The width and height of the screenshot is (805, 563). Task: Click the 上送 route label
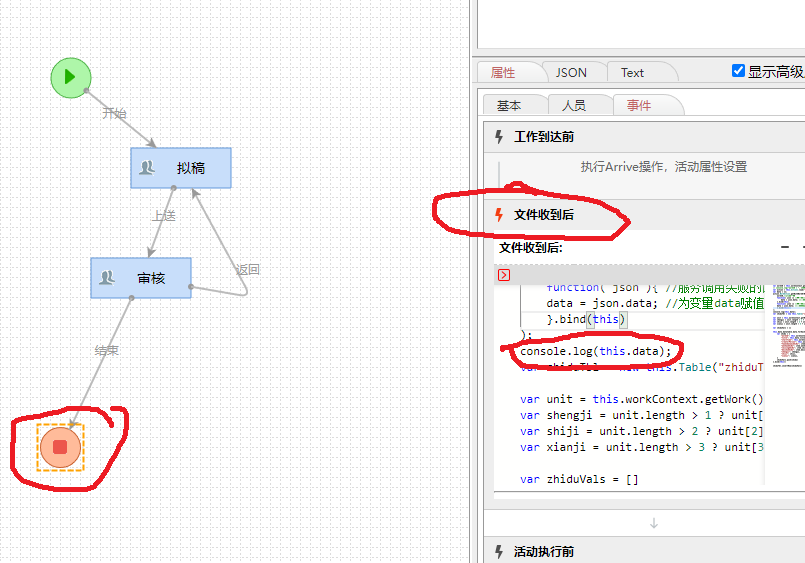tap(164, 216)
